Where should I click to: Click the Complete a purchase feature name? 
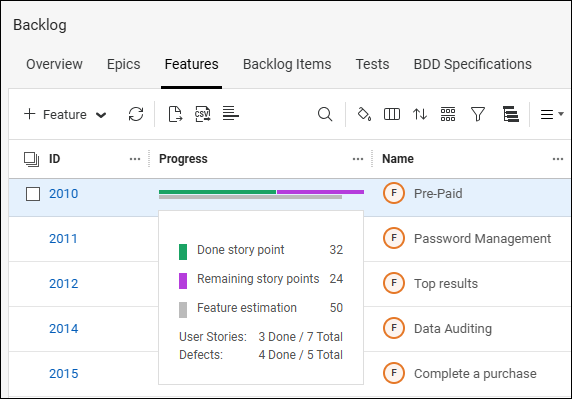(475, 373)
